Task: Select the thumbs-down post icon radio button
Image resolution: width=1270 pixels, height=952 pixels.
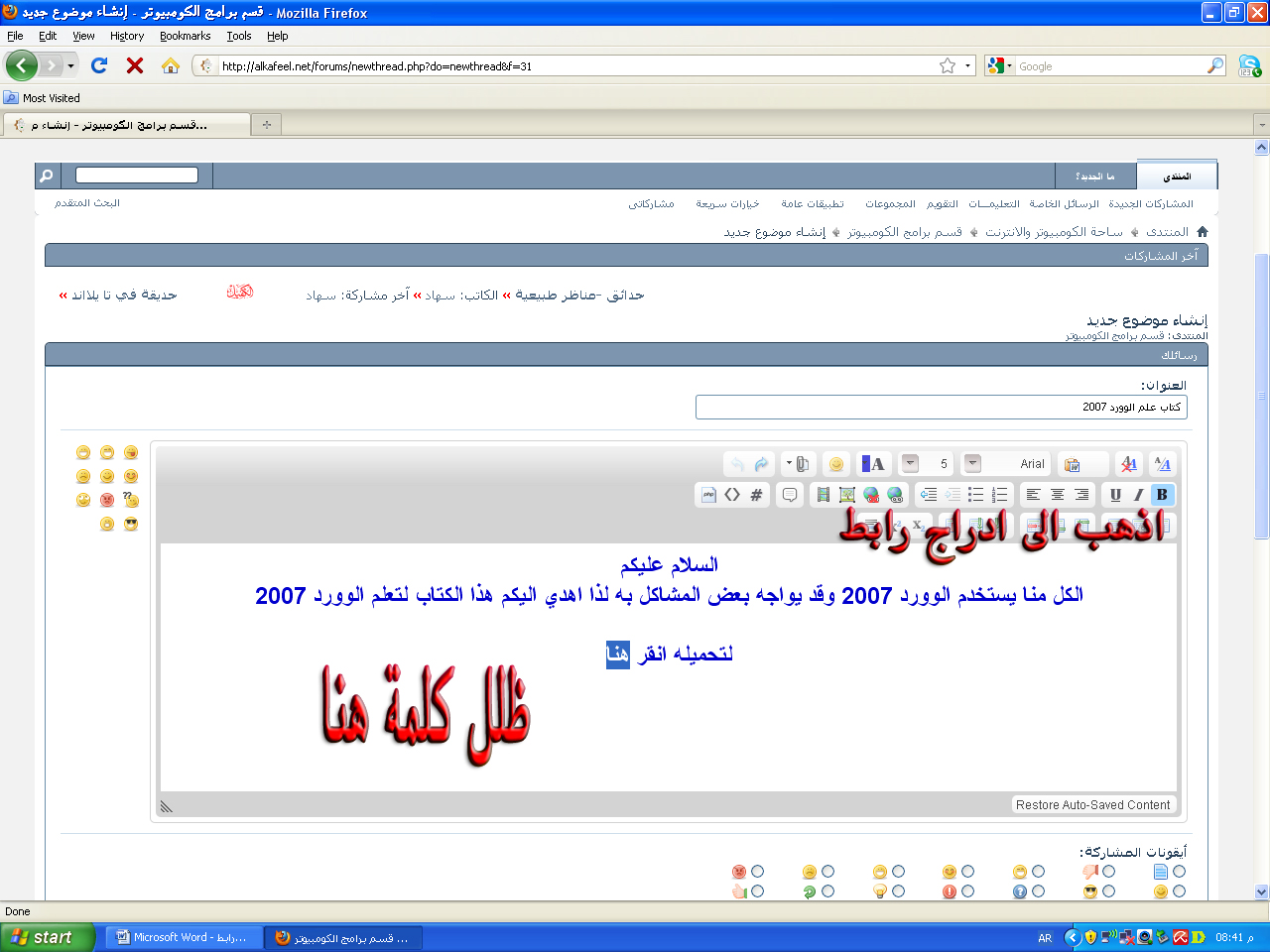Action: click(x=1108, y=872)
